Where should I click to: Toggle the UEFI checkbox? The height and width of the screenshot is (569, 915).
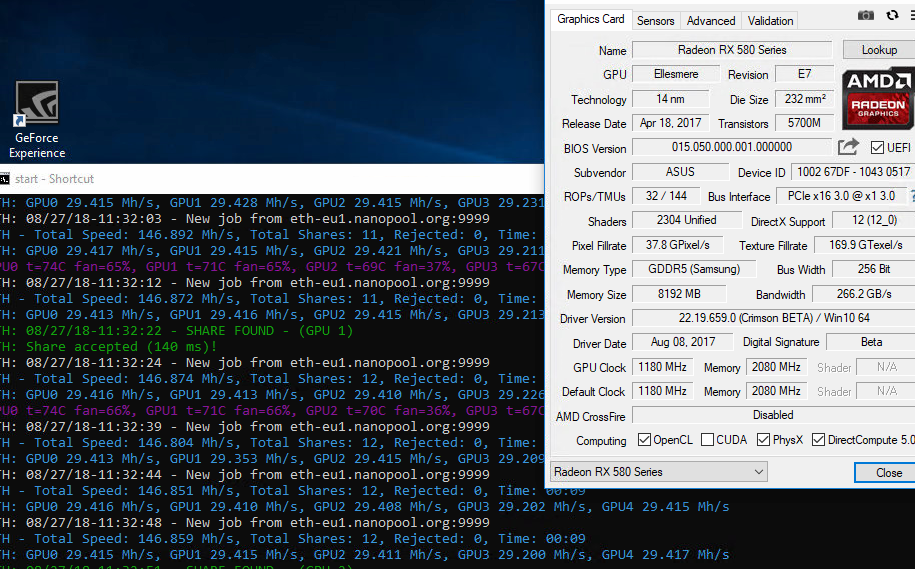click(877, 148)
